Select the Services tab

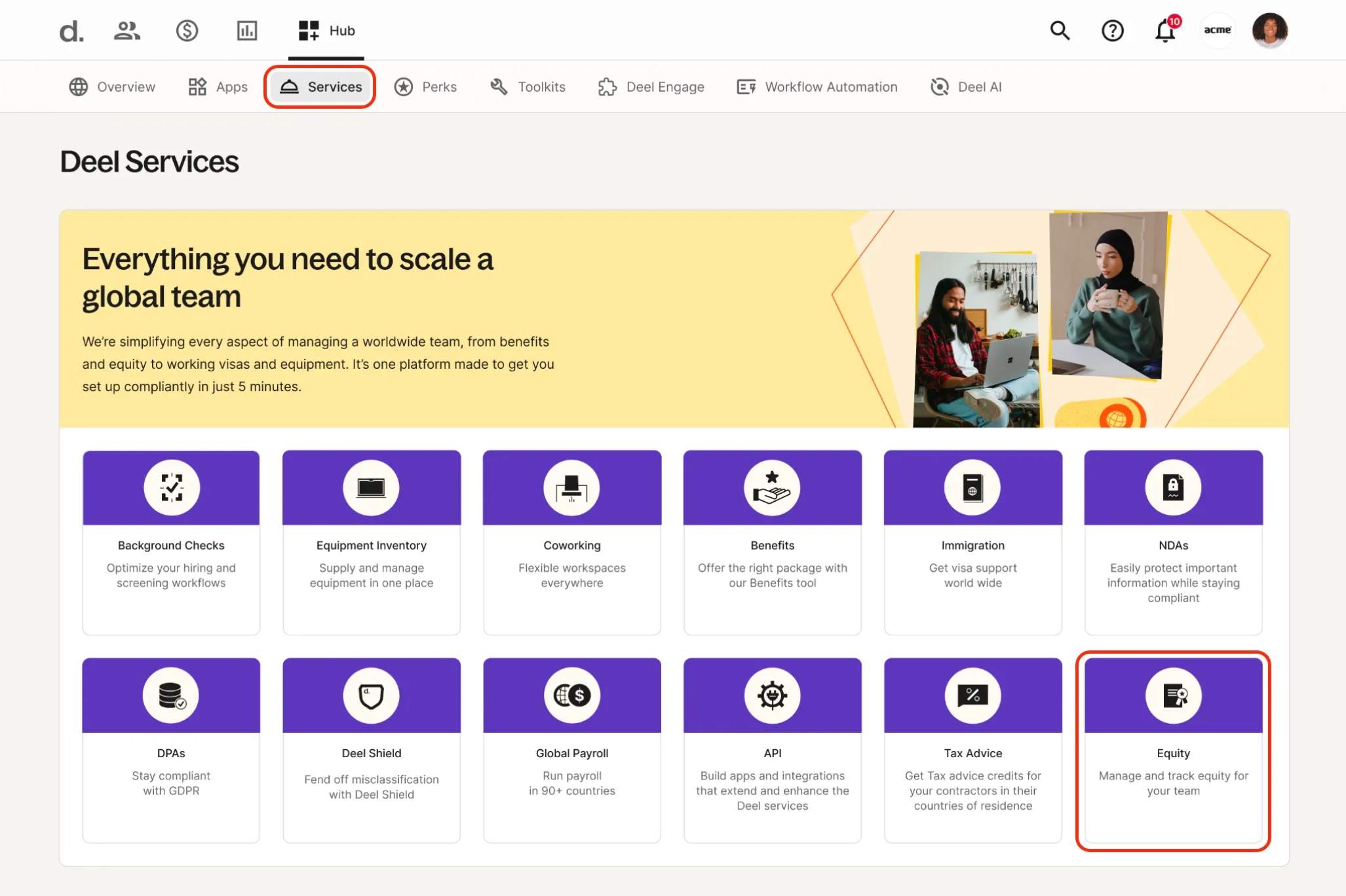[x=320, y=87]
